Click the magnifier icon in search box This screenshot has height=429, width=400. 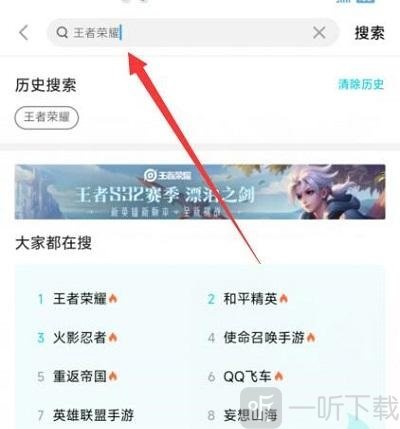62,33
